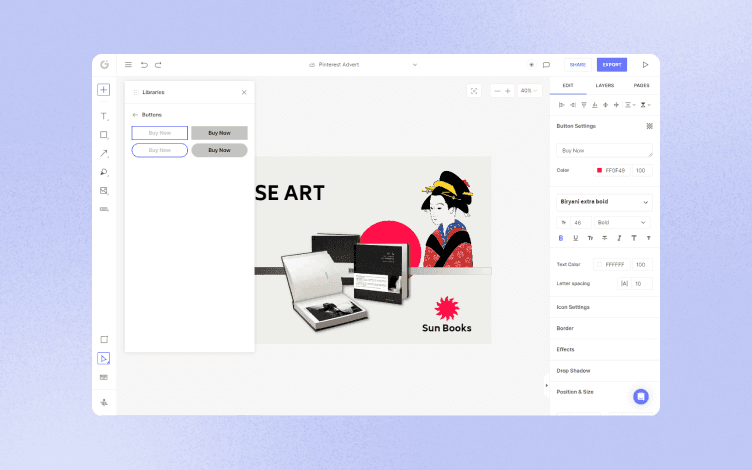The width and height of the screenshot is (752, 470).
Task: Open the Biryani extra bold font dropdown
Action: pos(604,202)
